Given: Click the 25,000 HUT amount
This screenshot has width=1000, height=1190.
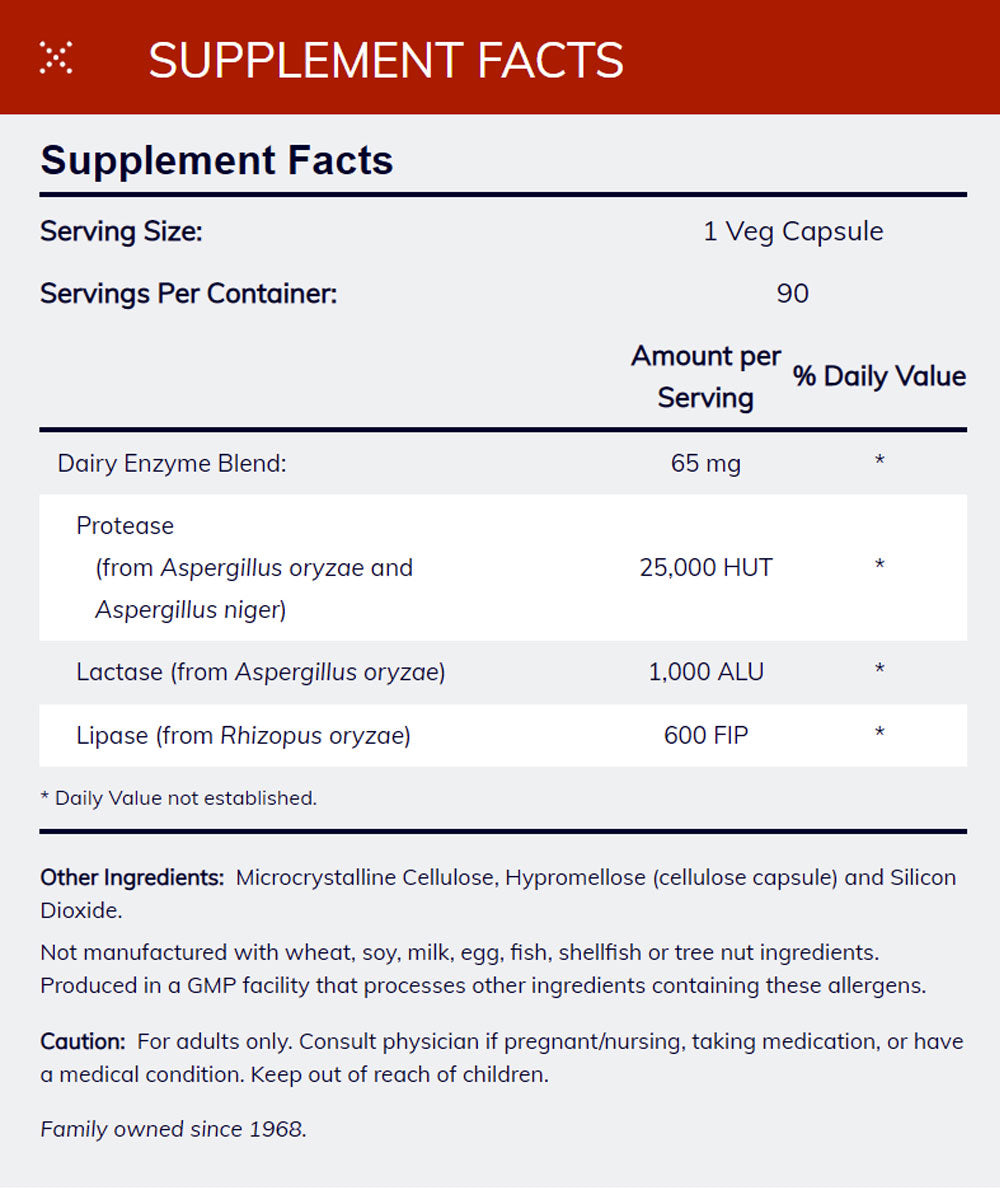Looking at the screenshot, I should [x=706, y=568].
